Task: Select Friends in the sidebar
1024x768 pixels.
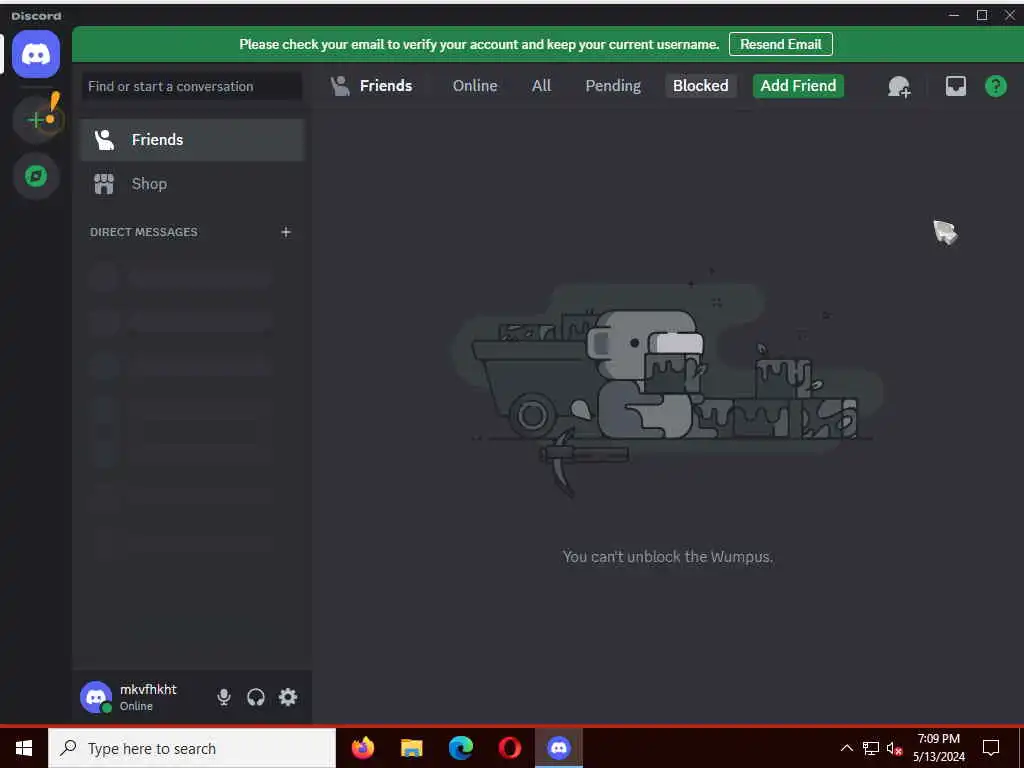Action: tap(193, 140)
